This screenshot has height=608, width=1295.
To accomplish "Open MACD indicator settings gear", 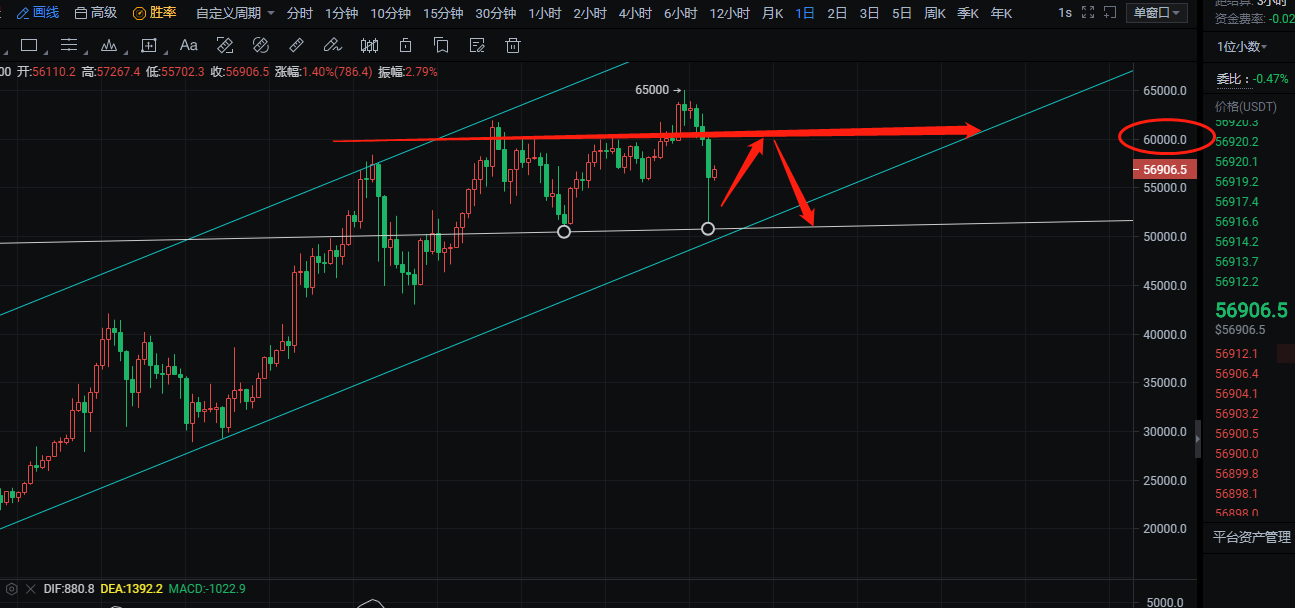I will [x=12, y=589].
